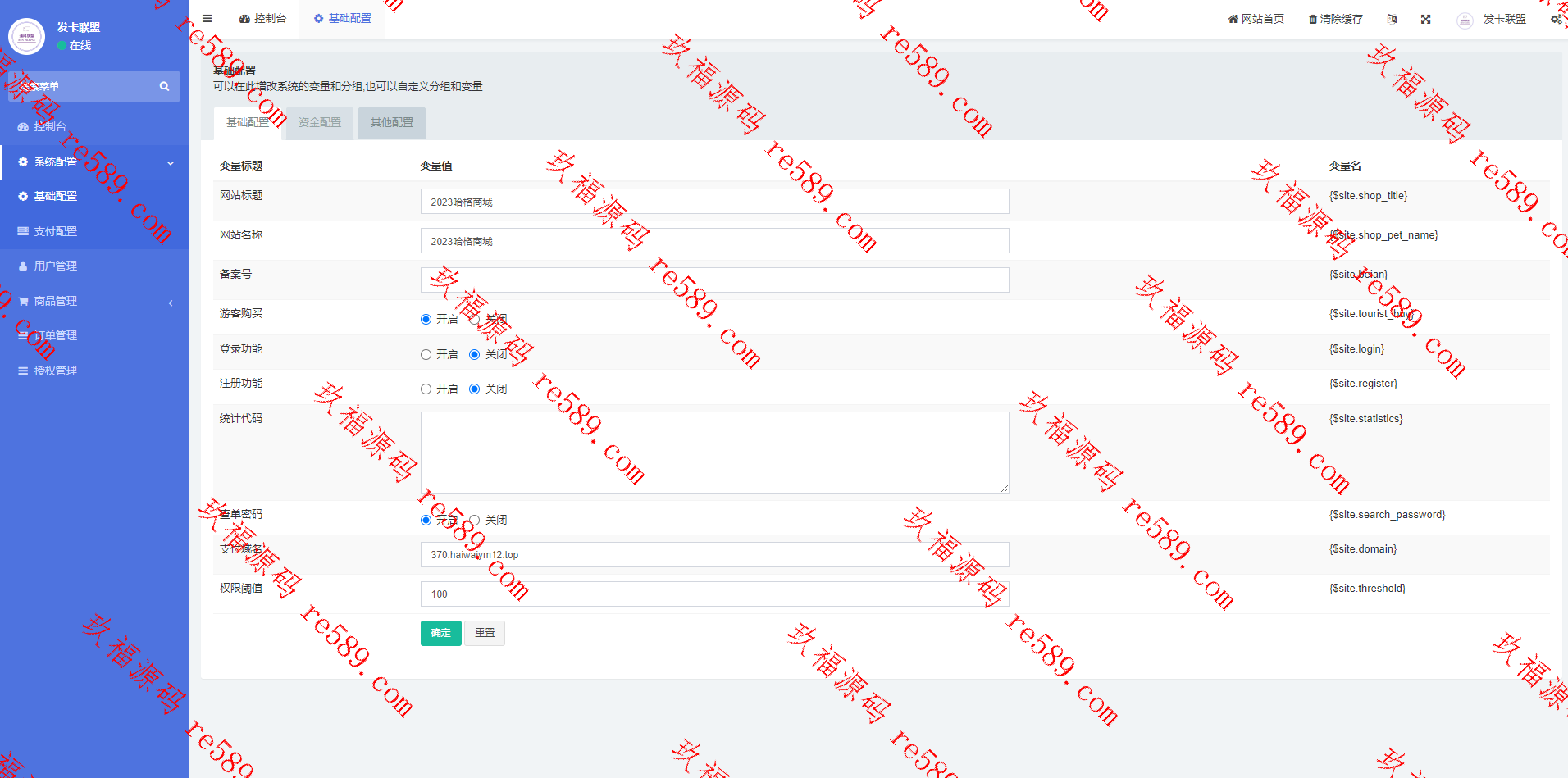The image size is (1568, 778).
Task: Click the {$site.domain} variable name
Action: coord(1362,549)
